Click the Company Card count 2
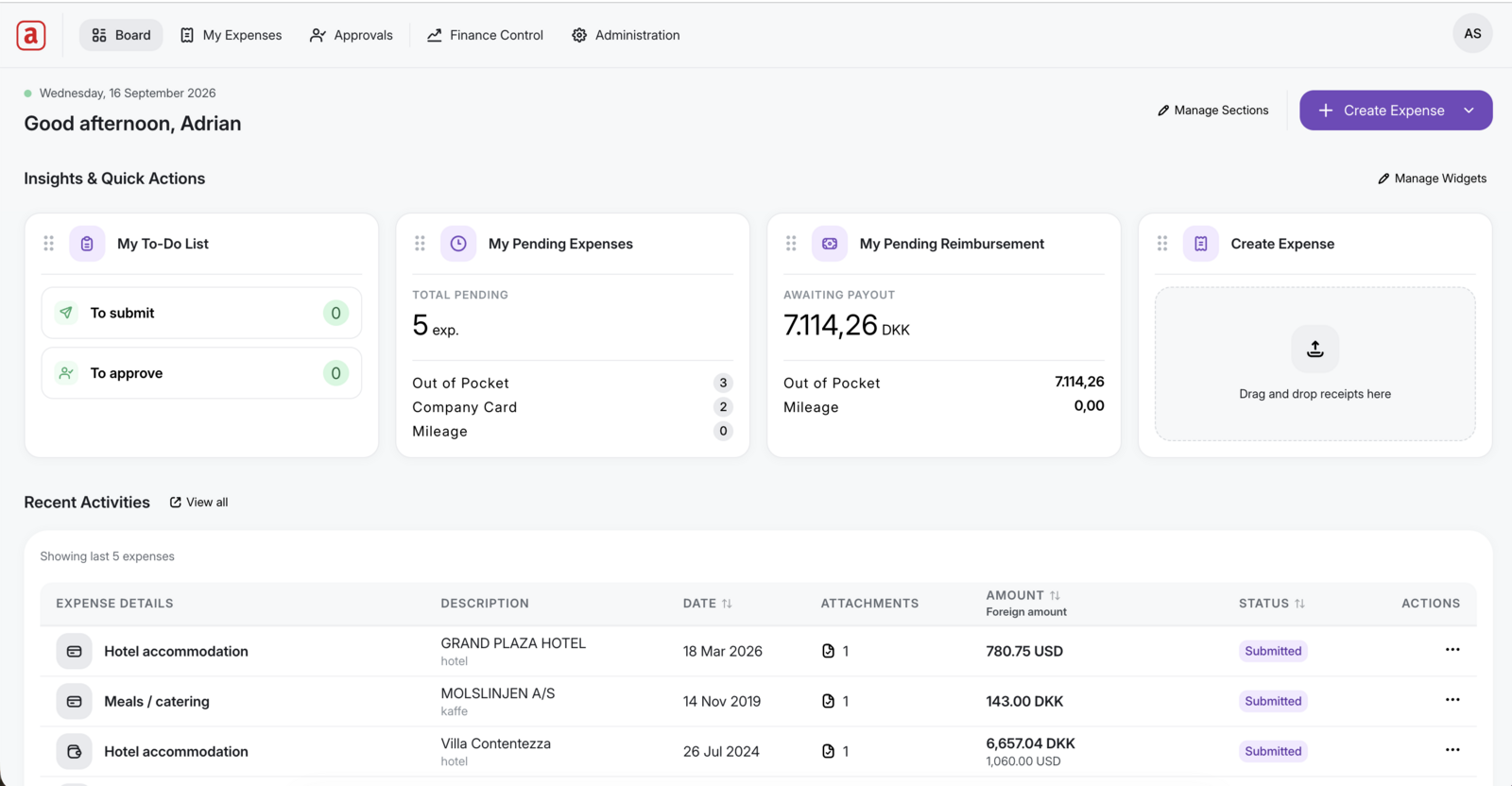 pos(723,407)
